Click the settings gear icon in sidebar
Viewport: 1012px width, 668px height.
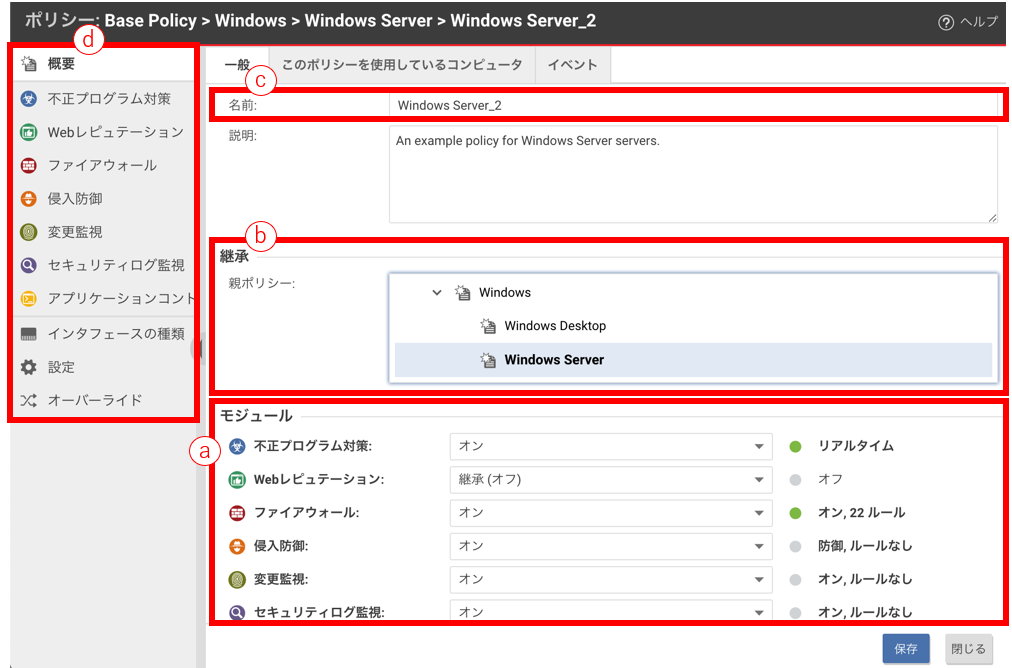(x=29, y=367)
